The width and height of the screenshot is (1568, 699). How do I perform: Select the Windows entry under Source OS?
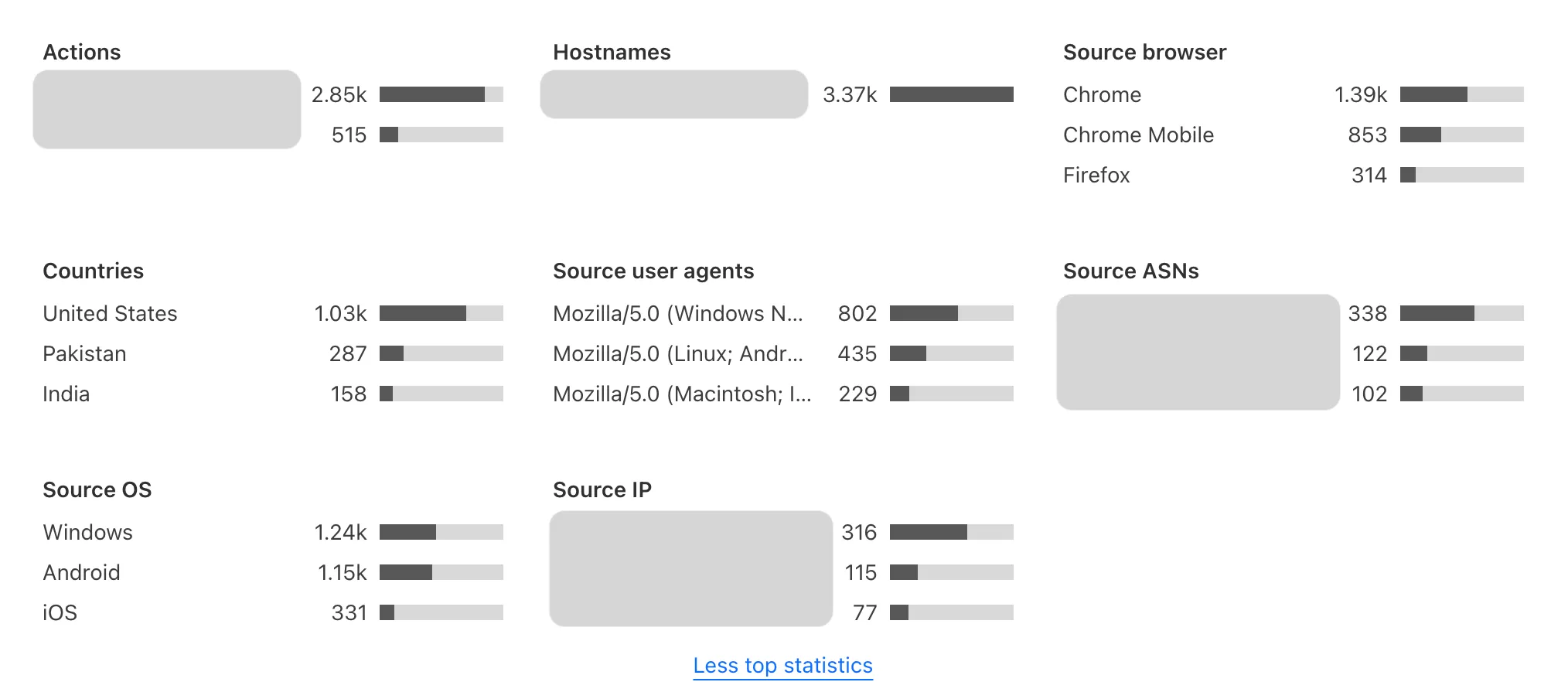[87, 531]
